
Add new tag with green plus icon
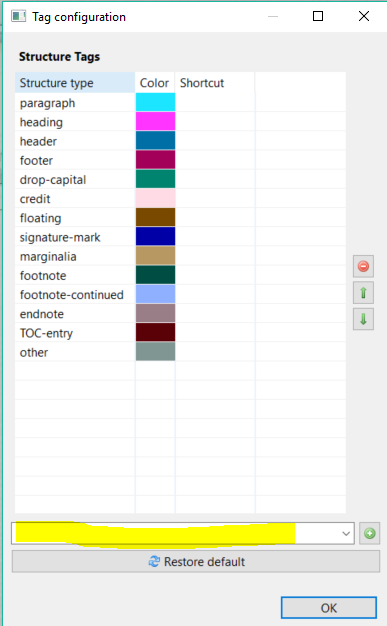point(369,533)
